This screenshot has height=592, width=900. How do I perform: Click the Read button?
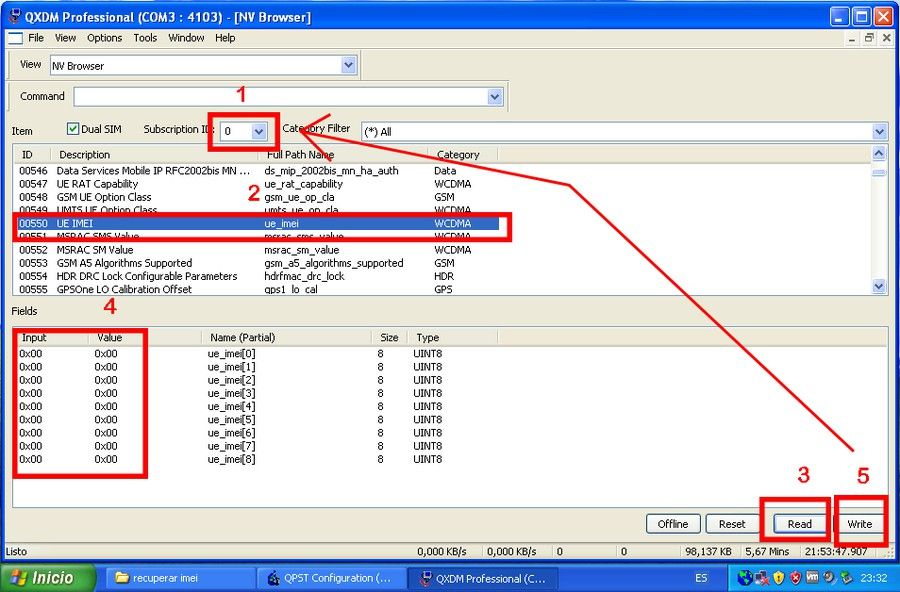click(x=800, y=524)
